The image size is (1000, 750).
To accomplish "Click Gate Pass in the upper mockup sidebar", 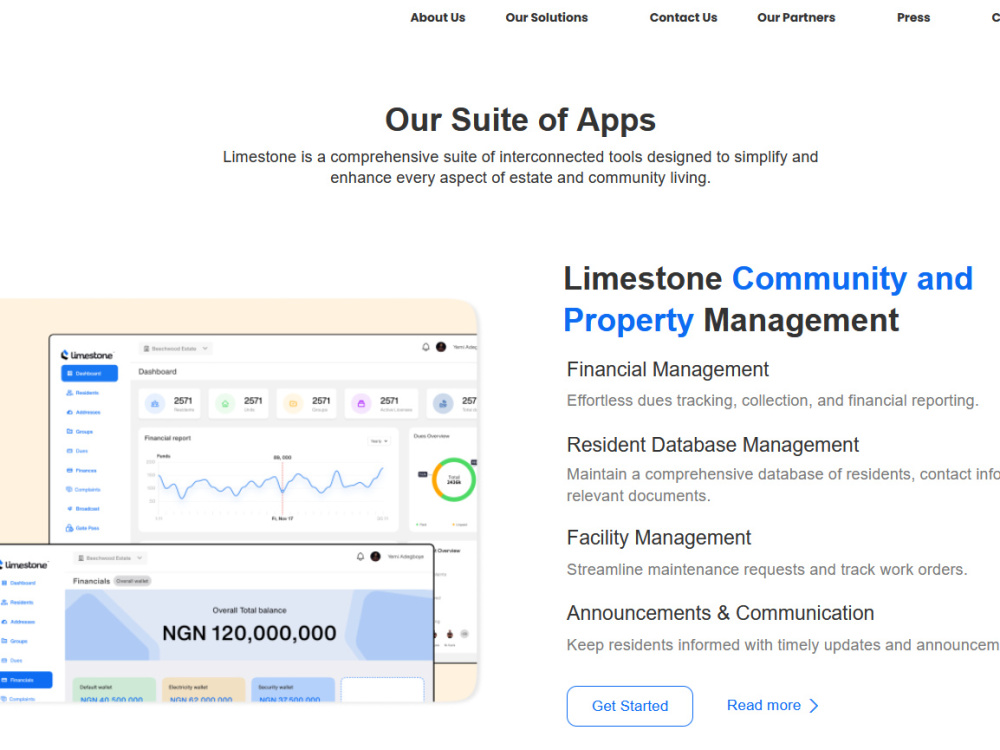I will point(83,528).
